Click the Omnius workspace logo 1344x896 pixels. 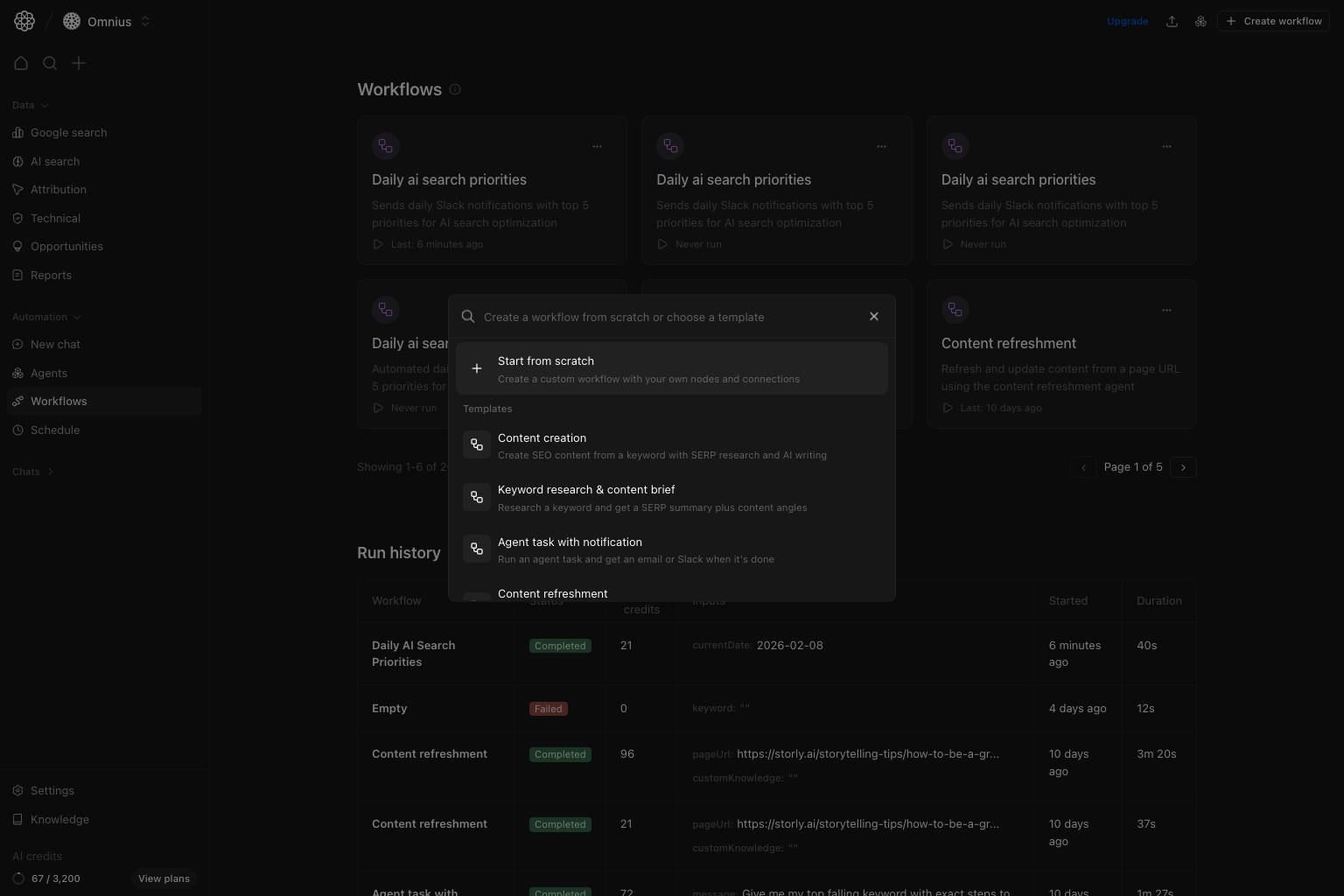(71, 21)
